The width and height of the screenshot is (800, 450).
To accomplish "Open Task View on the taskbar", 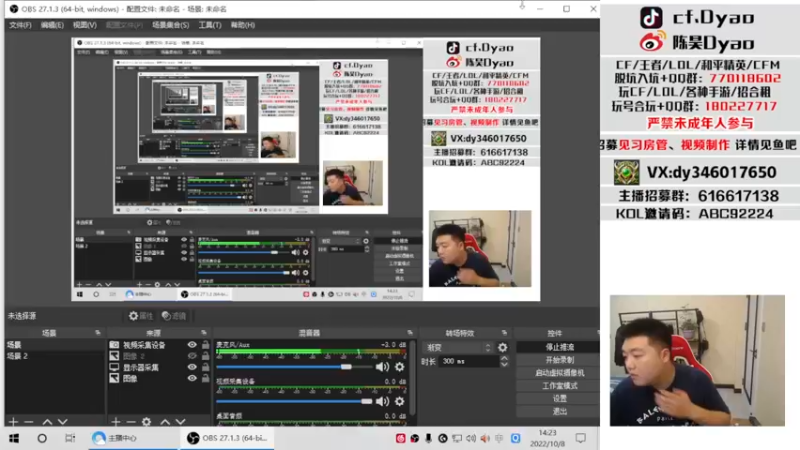I will pos(70,438).
